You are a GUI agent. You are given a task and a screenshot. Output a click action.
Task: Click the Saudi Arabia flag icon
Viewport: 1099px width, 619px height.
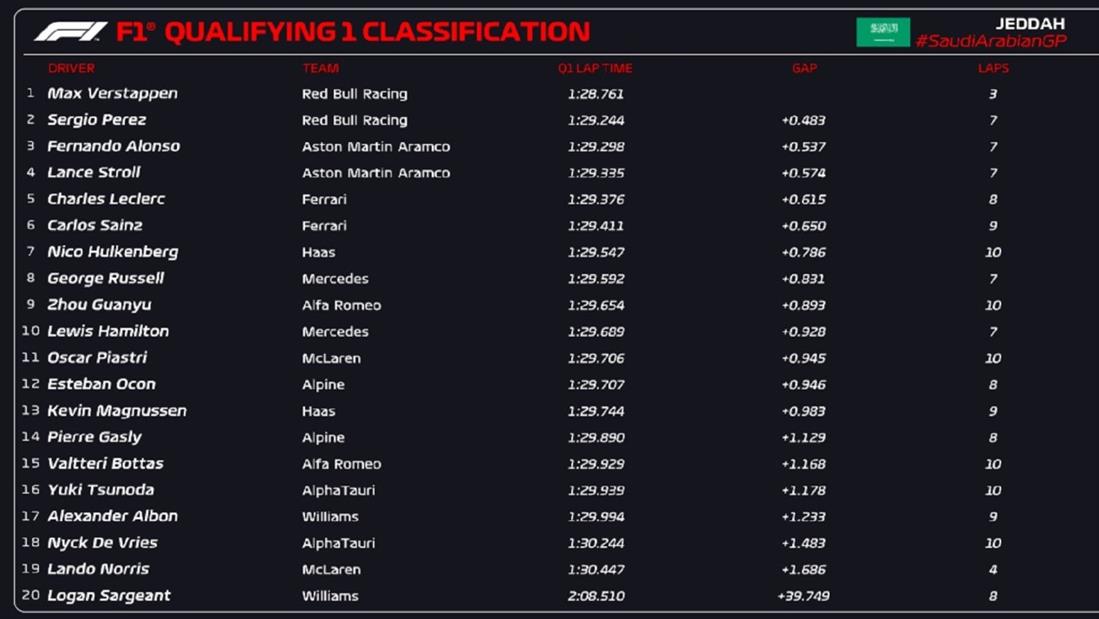point(883,32)
